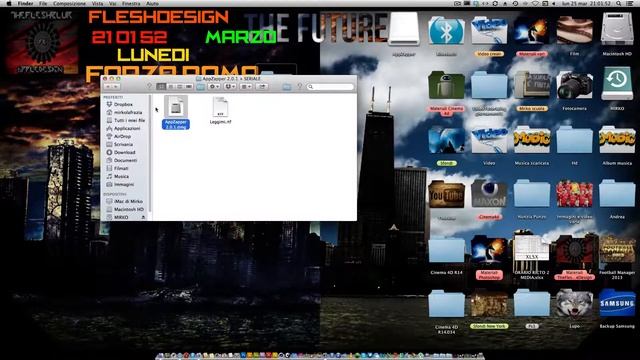
Task: Open Filmati in the sidebar
Action: click(x=121, y=168)
